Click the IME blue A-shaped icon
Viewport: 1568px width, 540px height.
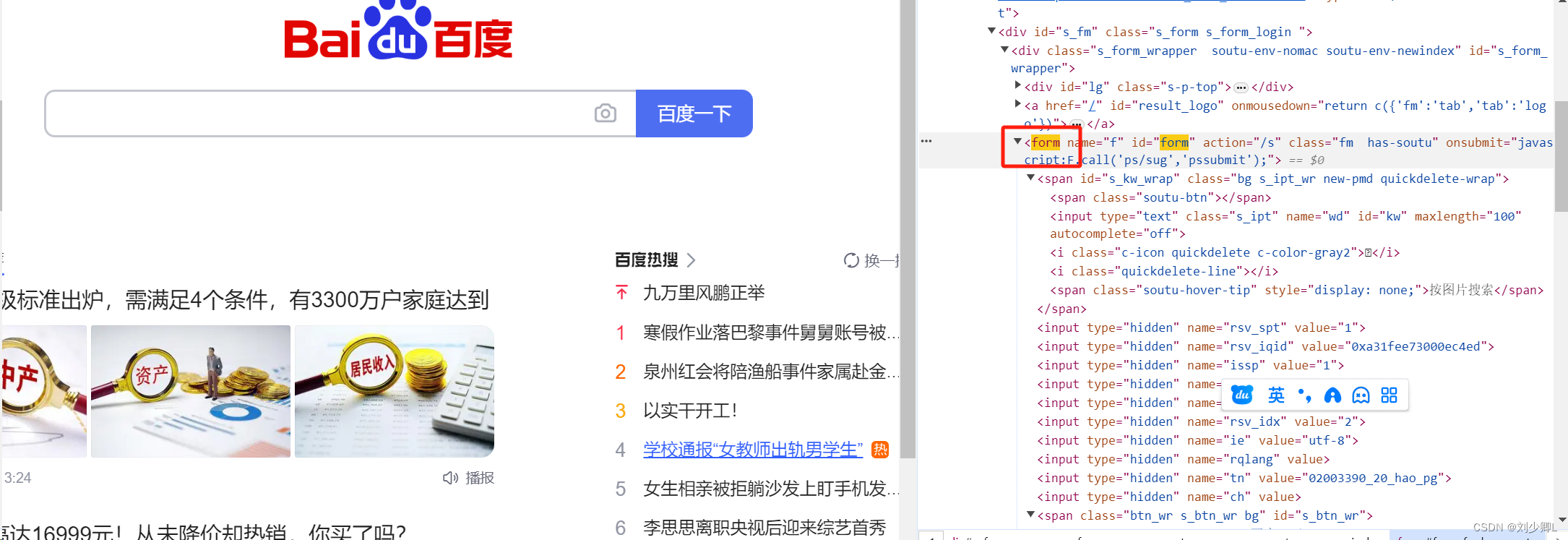[x=1332, y=395]
